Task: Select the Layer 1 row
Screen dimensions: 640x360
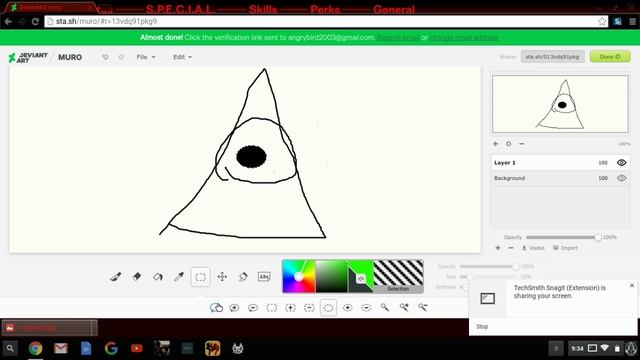Action: [x=560, y=162]
